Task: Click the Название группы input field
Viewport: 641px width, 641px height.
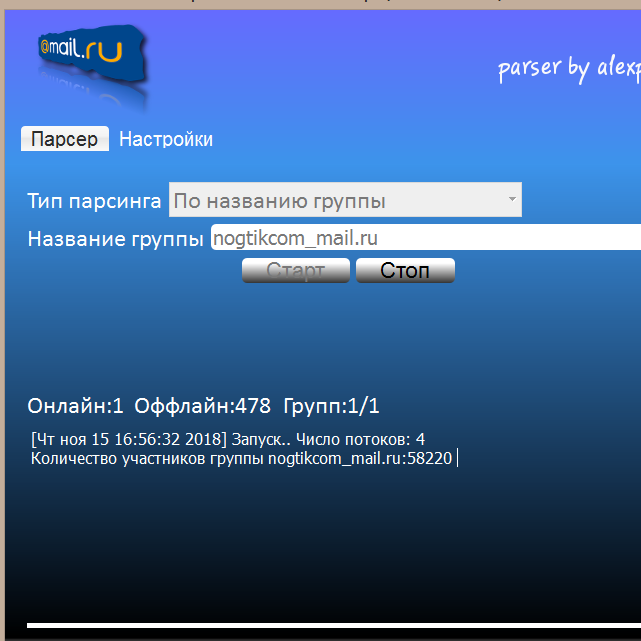Action: click(425, 238)
